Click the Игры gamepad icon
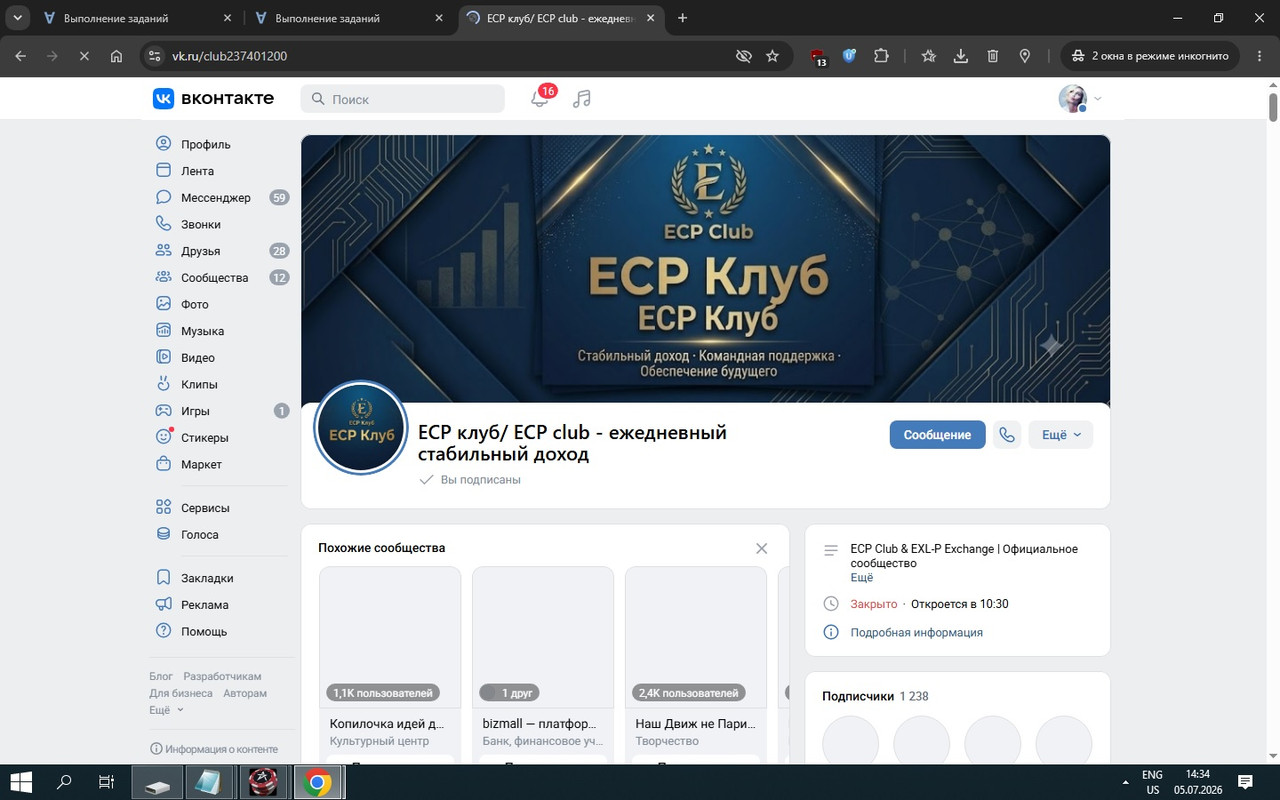Screen dimensions: 1280x800 click(x=164, y=411)
